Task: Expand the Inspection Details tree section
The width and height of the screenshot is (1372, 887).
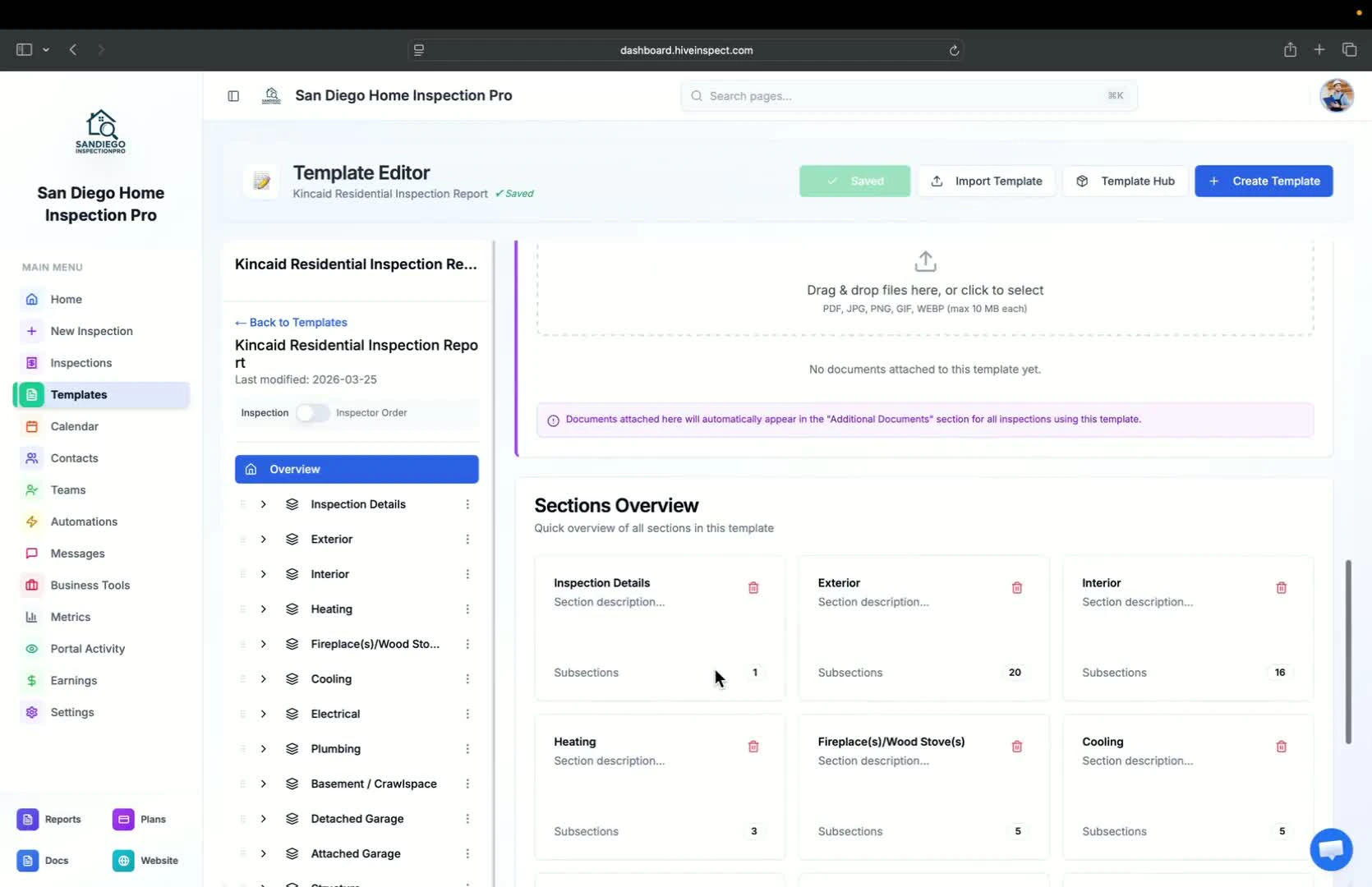Action: pyautogui.click(x=264, y=504)
